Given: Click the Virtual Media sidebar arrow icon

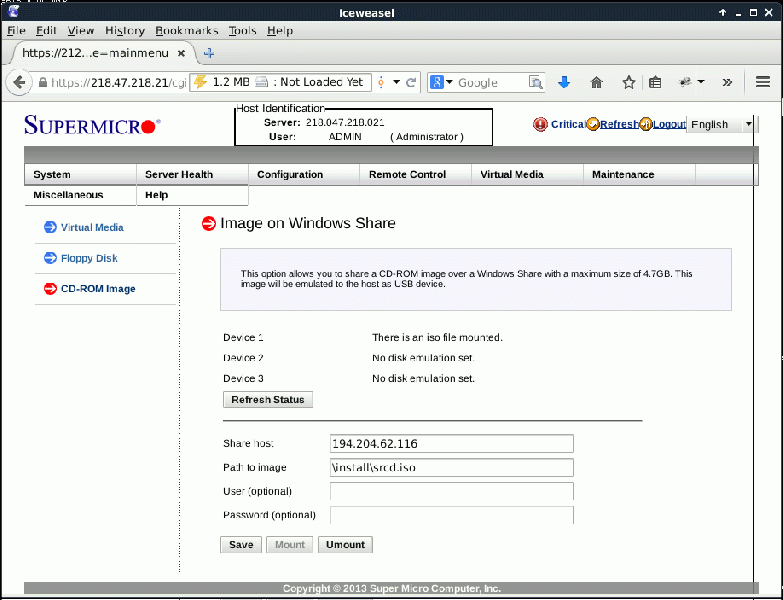Looking at the screenshot, I should point(50,228).
